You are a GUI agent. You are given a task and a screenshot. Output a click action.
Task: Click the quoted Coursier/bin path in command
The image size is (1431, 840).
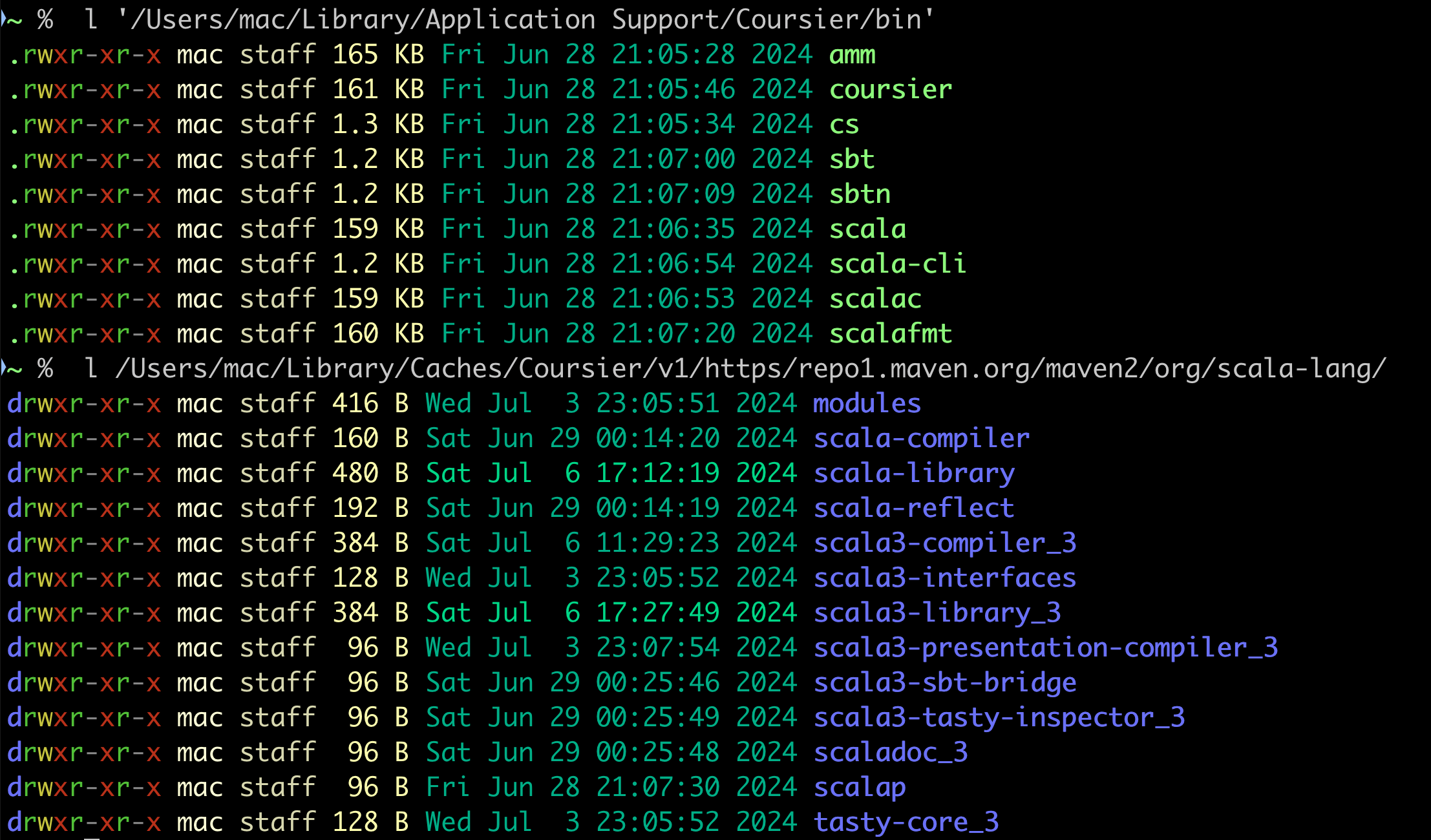[x=525, y=21]
